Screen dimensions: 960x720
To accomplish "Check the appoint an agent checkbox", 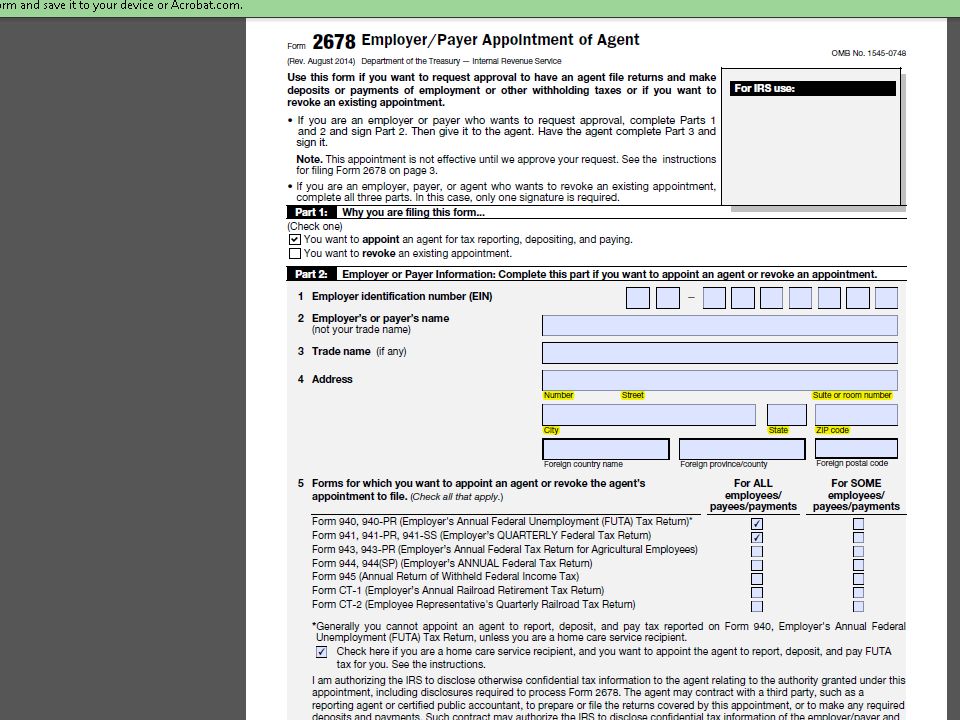I will (x=294, y=239).
